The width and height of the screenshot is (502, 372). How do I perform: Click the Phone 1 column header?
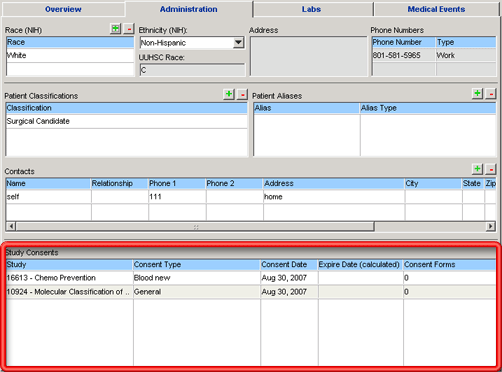click(177, 184)
